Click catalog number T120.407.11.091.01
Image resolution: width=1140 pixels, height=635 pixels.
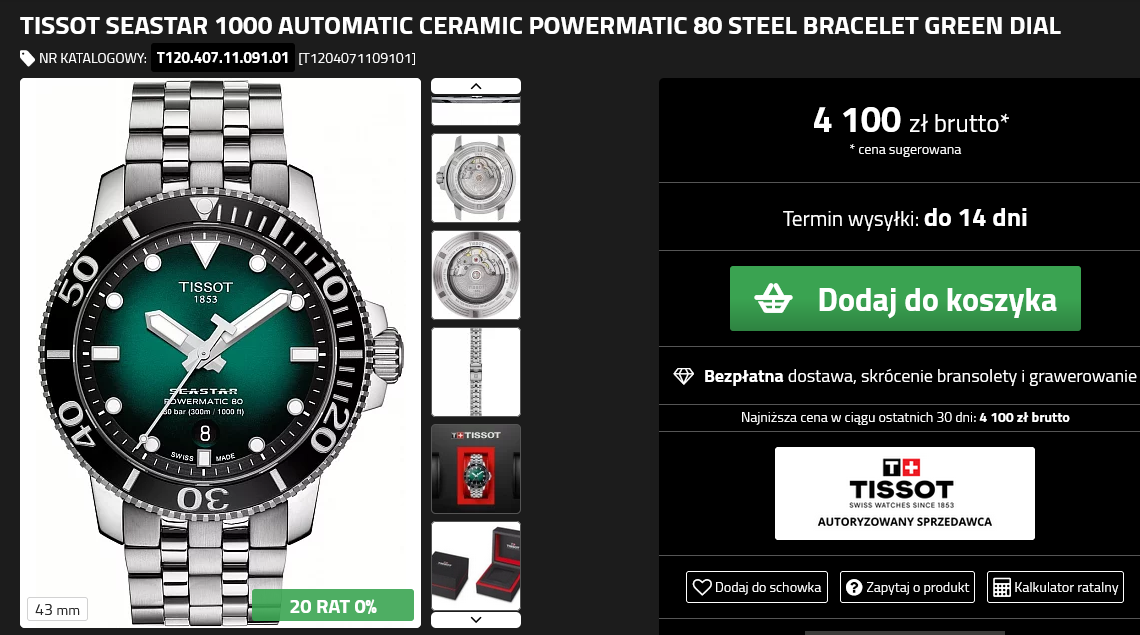coord(222,58)
